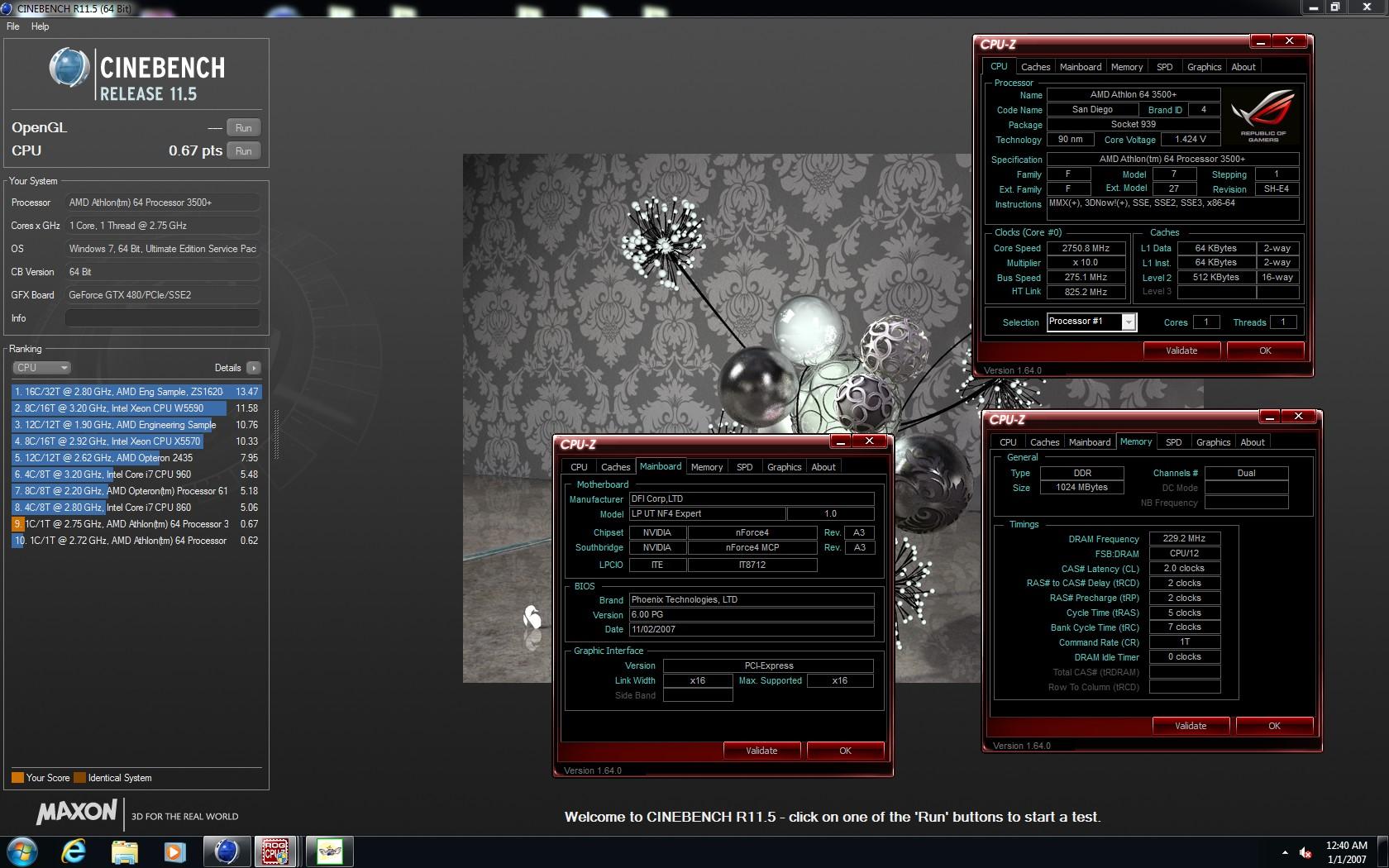Open the Windows Start menu orb

[22, 851]
